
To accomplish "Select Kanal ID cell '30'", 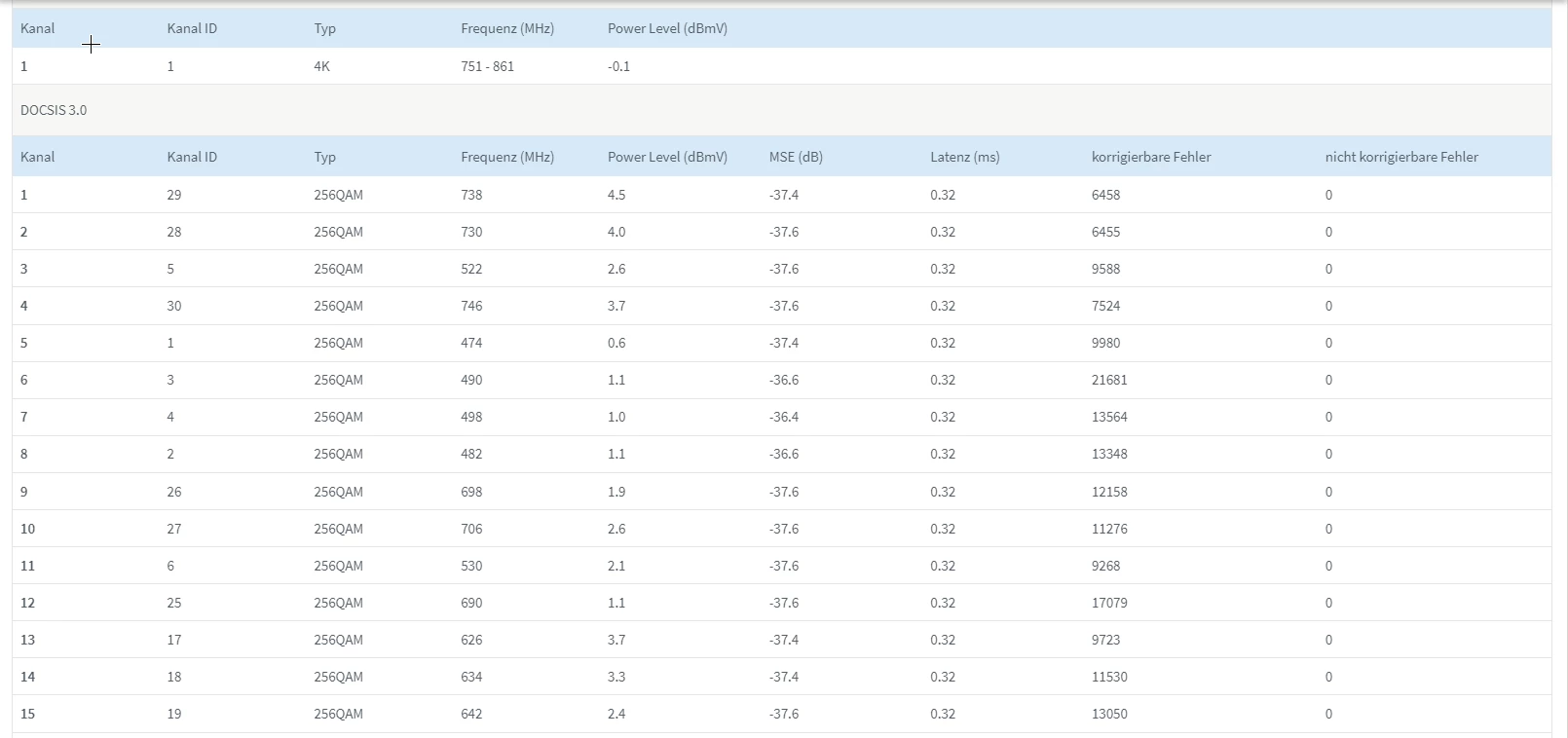I will tap(174, 306).
